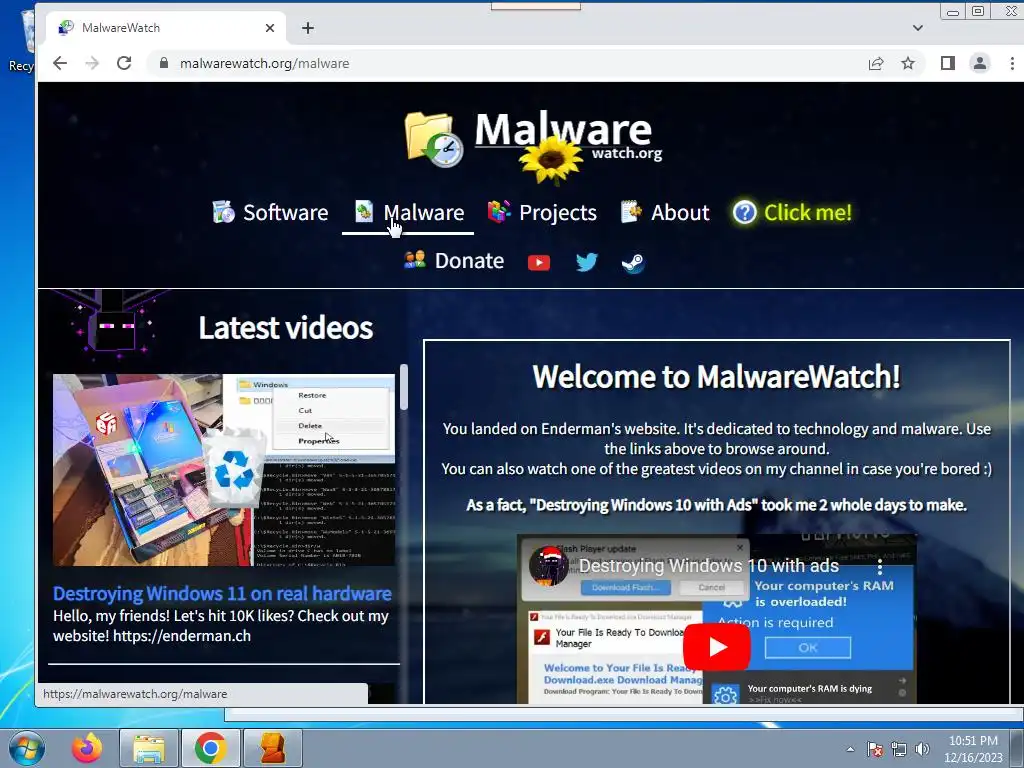Screen dimensions: 1024x768
Task: Show hidden system tray icons
Action: [850, 749]
